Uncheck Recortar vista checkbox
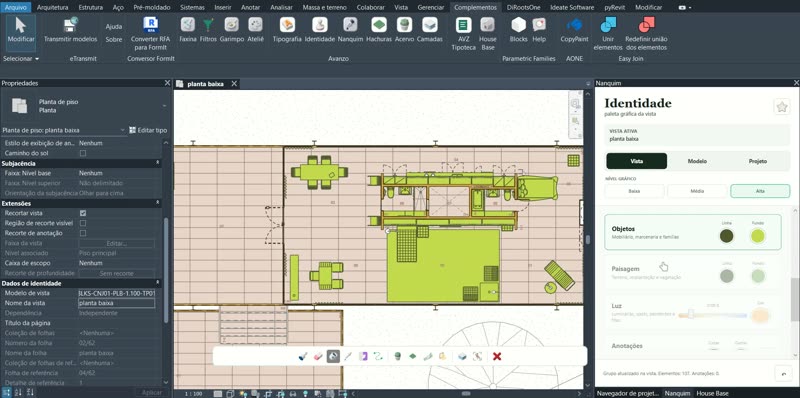The height and width of the screenshot is (398, 800). (83, 213)
